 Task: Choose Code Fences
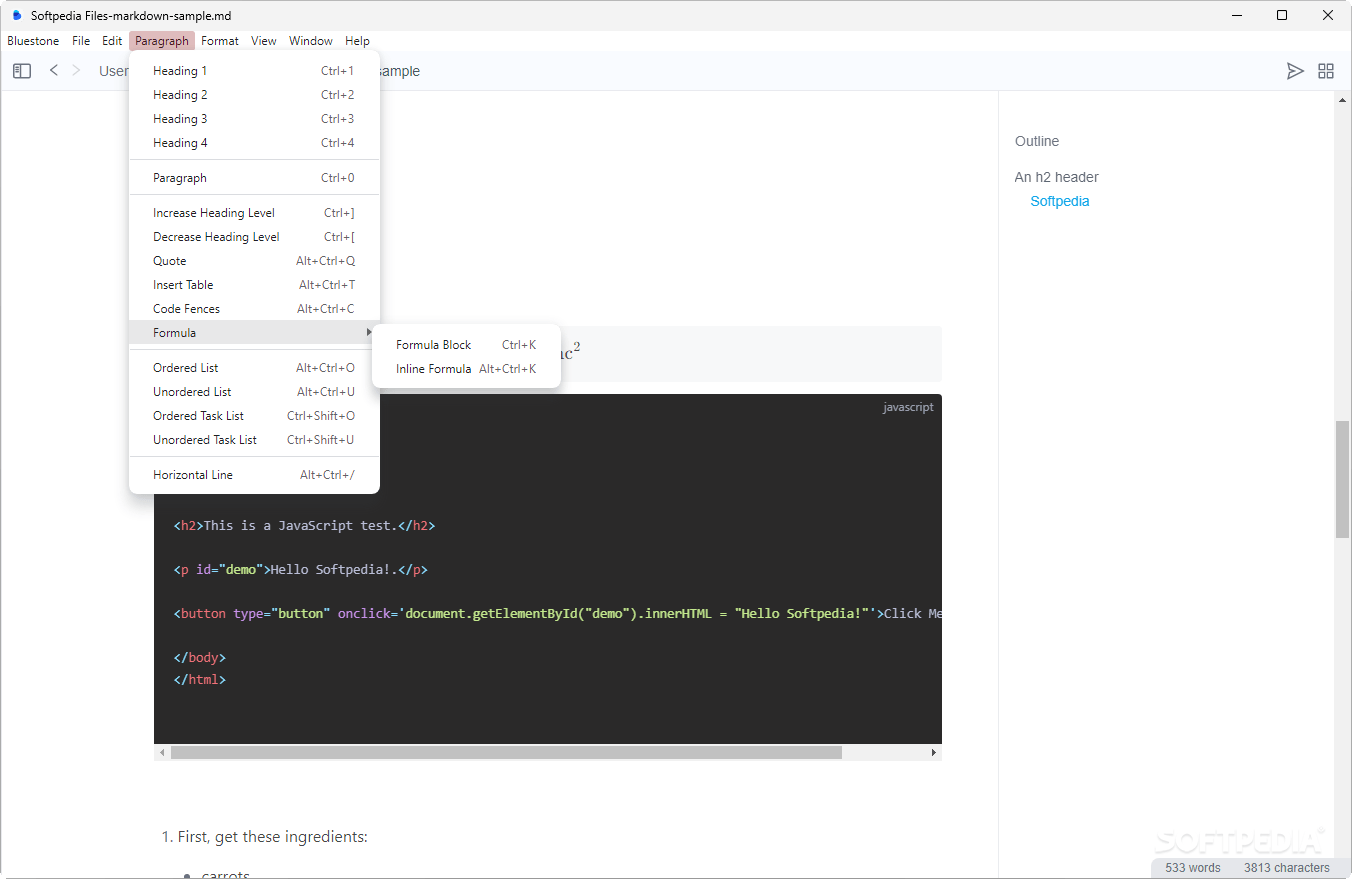[254, 309]
